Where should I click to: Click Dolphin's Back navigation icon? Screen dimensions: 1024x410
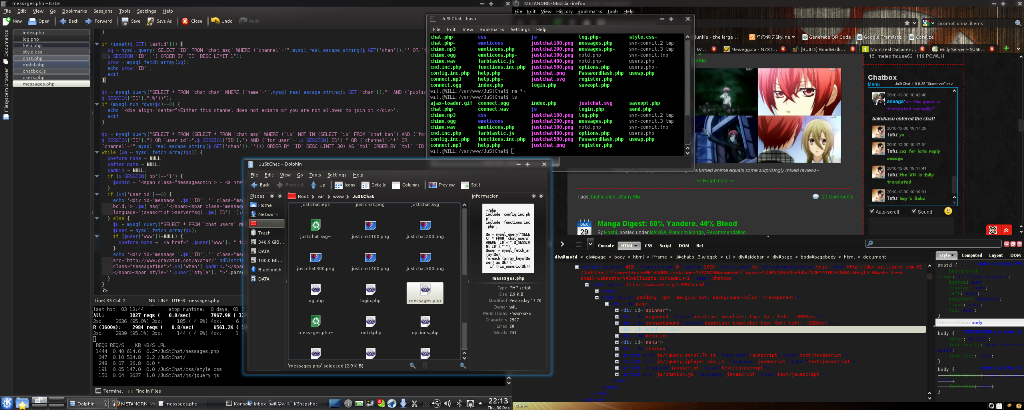click(255, 185)
